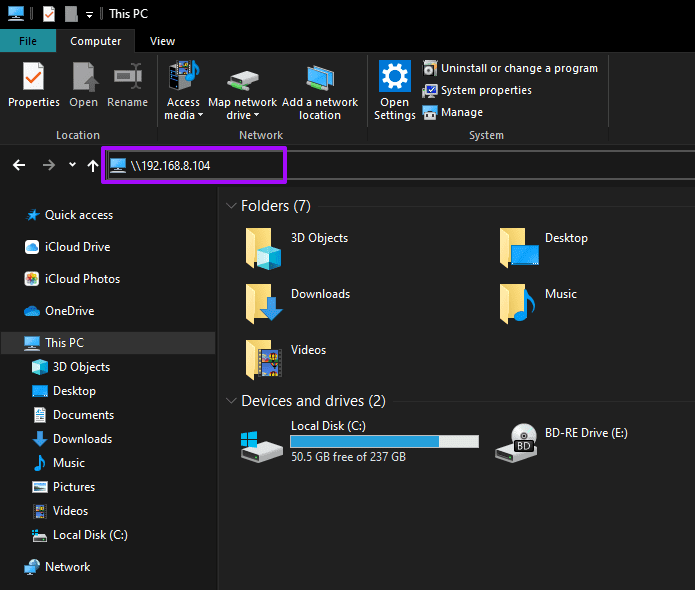Open Settings gear icon in ribbon
The width and height of the screenshot is (695, 590).
tap(394, 76)
